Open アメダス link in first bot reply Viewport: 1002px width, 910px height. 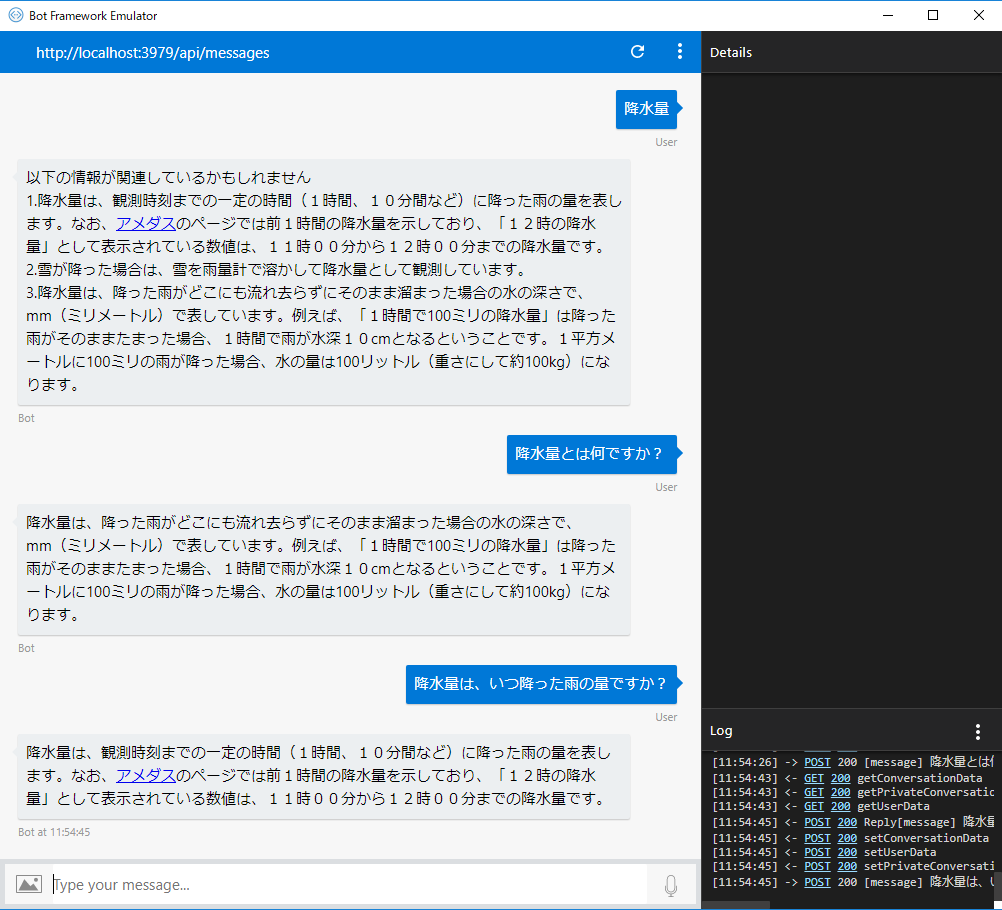(x=146, y=223)
